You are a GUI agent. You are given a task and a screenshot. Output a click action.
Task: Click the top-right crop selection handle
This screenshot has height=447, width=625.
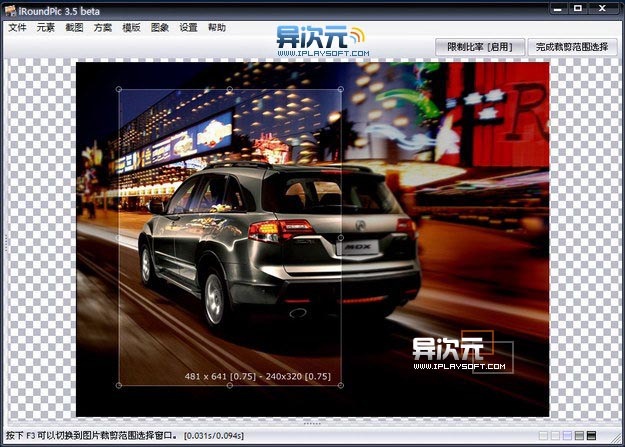(340, 89)
